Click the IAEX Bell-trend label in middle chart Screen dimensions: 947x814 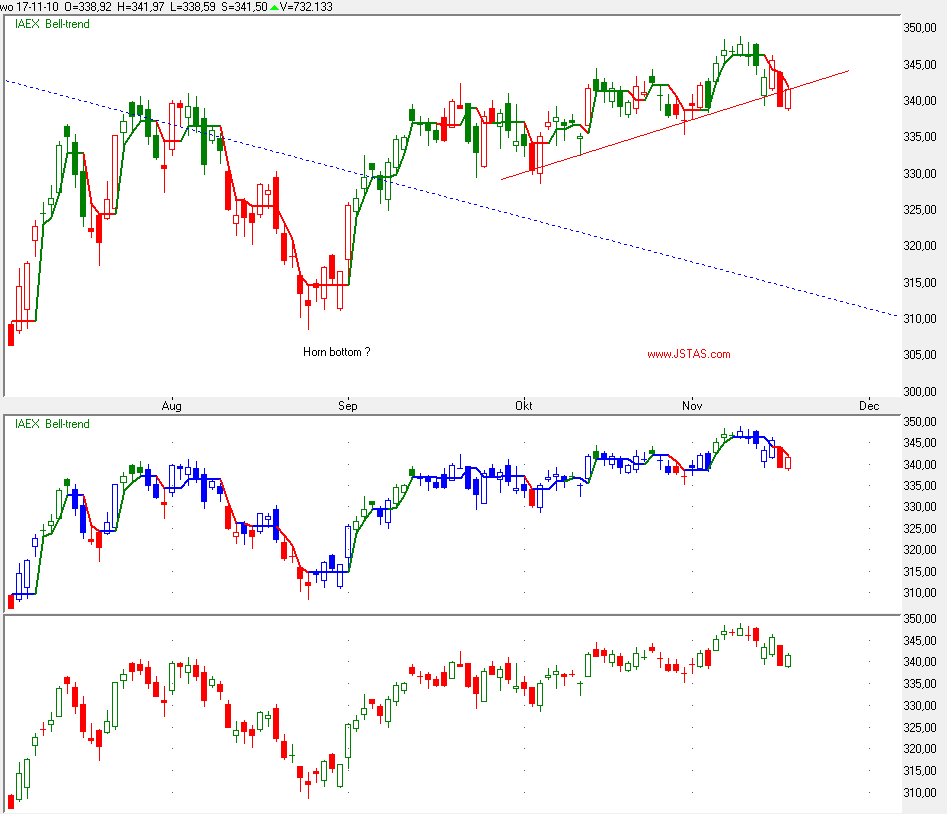[51, 424]
